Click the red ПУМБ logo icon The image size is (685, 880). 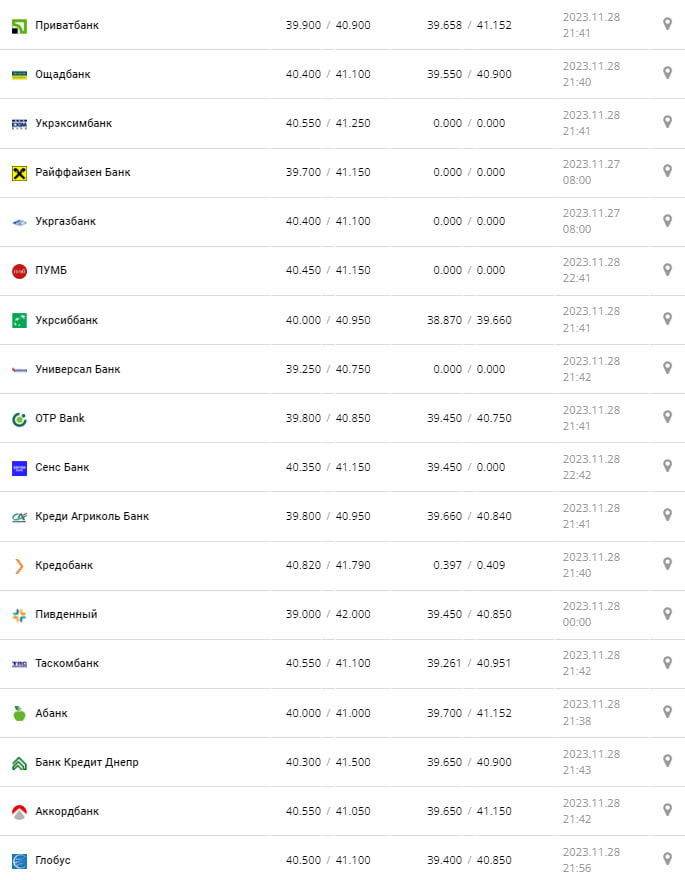tap(19, 271)
